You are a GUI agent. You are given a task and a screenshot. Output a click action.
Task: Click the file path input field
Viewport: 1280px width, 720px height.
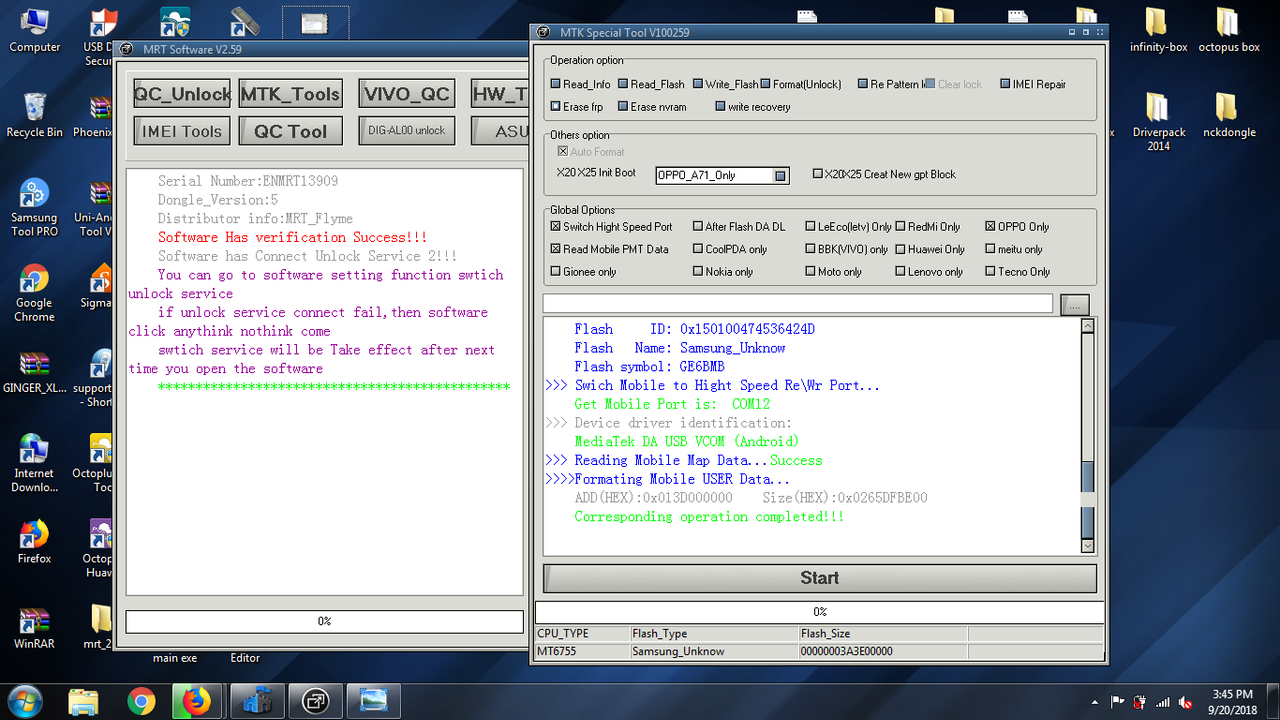[798, 303]
